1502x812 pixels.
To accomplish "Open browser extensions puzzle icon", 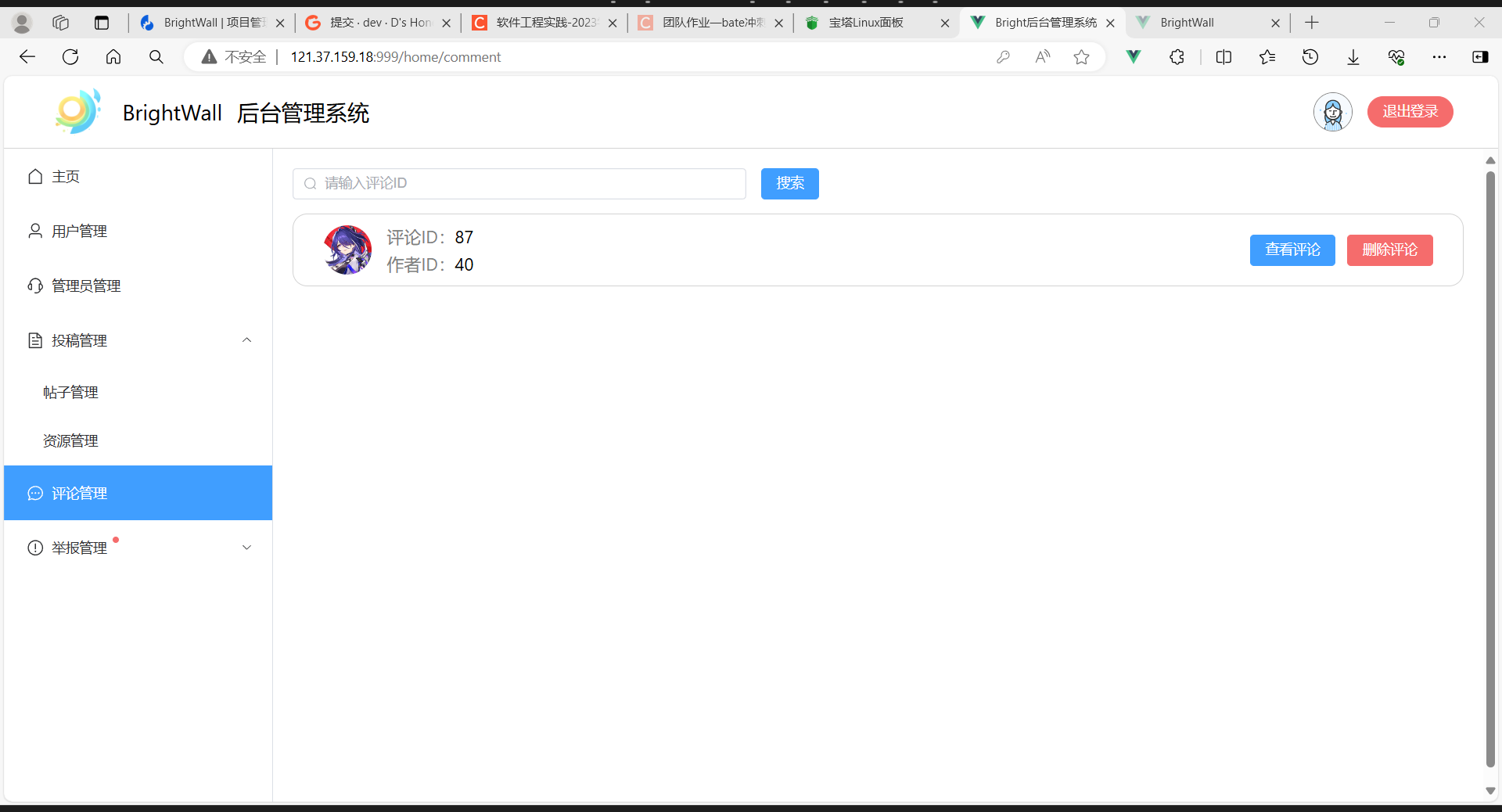I will point(1177,57).
